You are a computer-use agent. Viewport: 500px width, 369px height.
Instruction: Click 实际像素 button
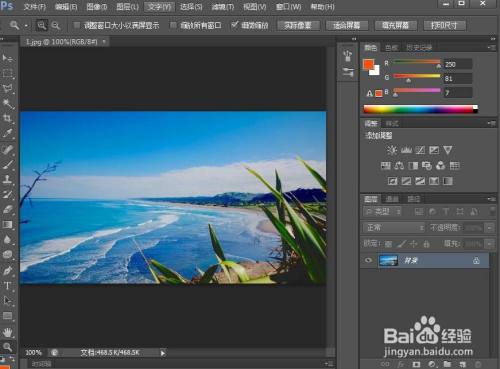tap(298, 25)
